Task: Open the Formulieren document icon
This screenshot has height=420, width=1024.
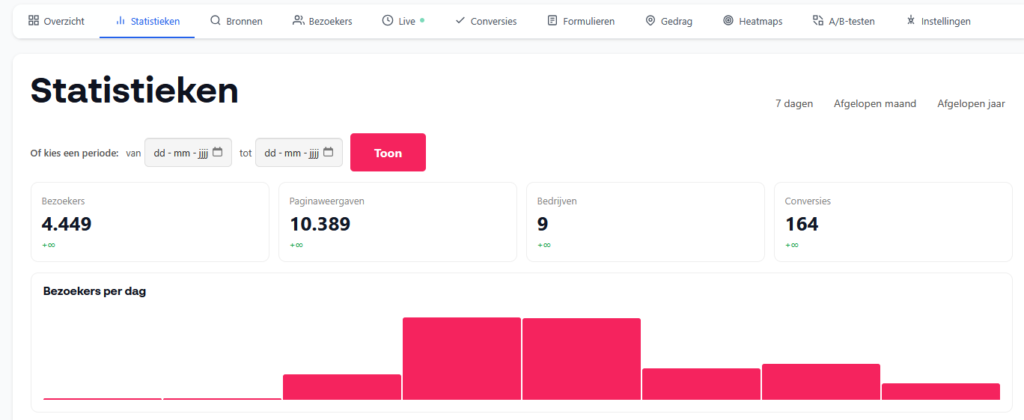Action: (552, 21)
